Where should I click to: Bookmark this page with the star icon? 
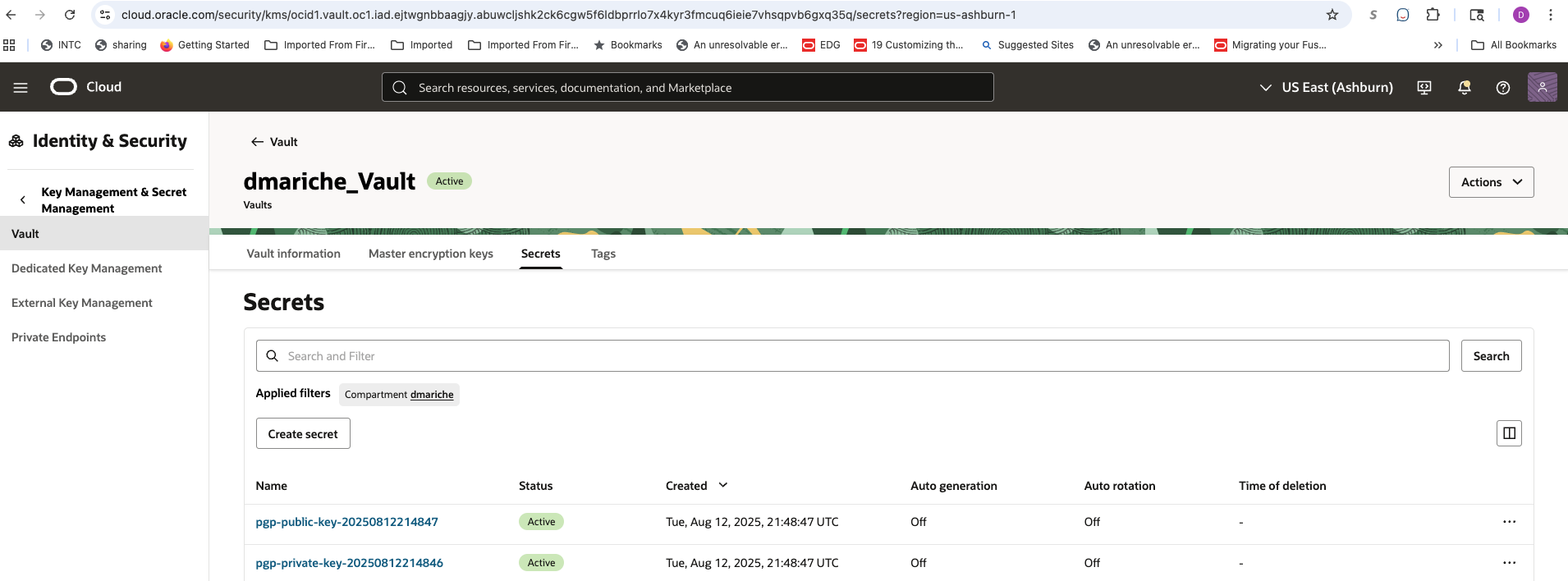click(1332, 15)
